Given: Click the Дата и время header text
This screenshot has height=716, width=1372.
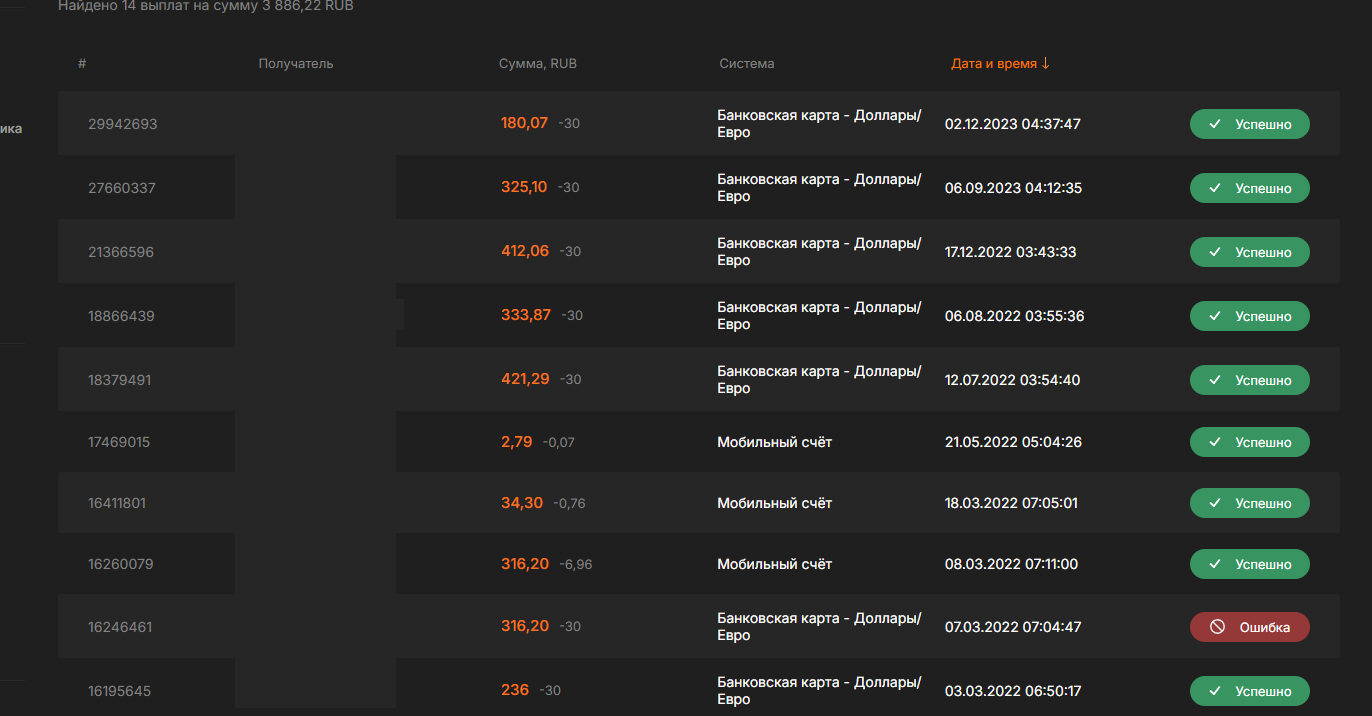Looking at the screenshot, I should click(x=994, y=64).
